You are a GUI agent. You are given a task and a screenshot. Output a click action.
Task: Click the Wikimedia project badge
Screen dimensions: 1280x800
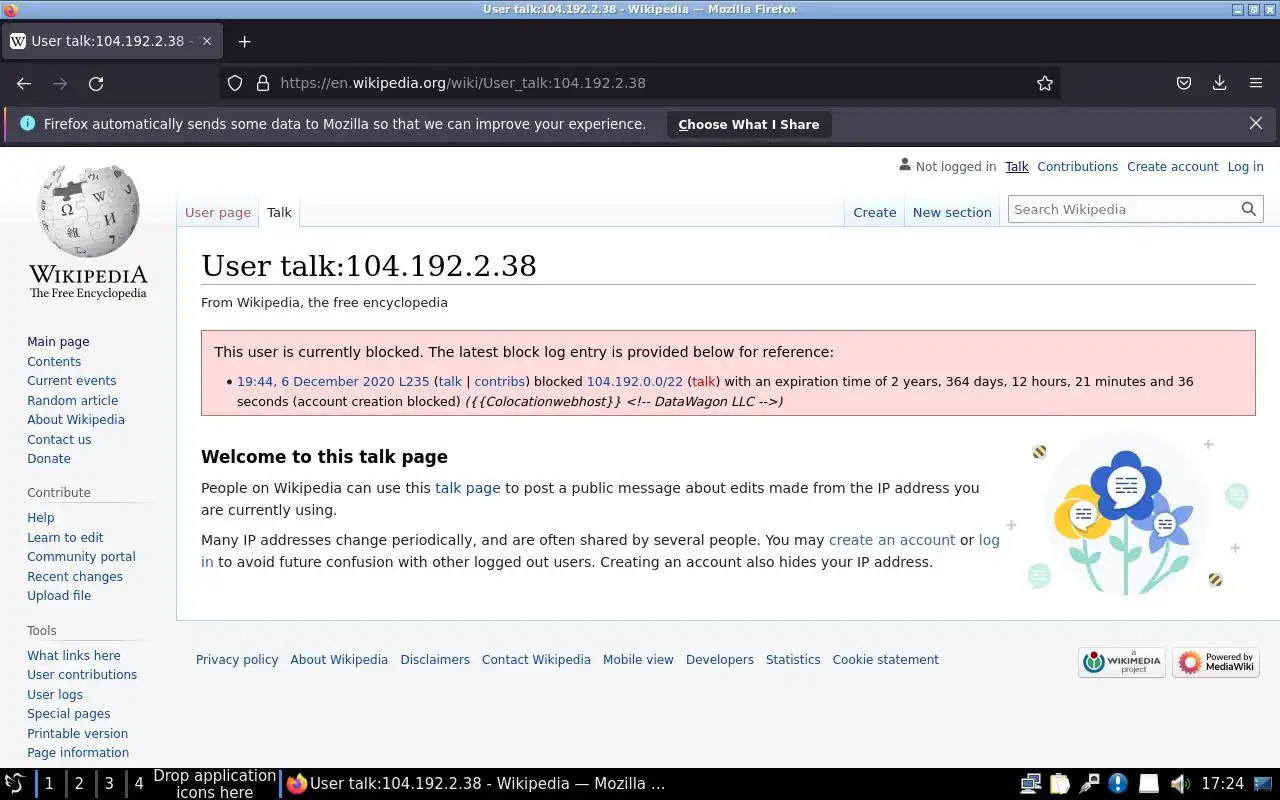(1122, 662)
